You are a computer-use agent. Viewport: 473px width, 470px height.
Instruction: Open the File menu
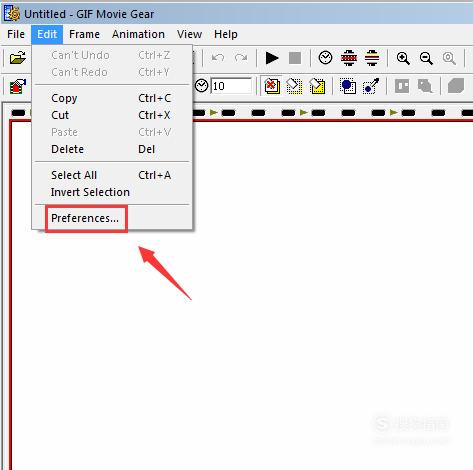point(16,34)
